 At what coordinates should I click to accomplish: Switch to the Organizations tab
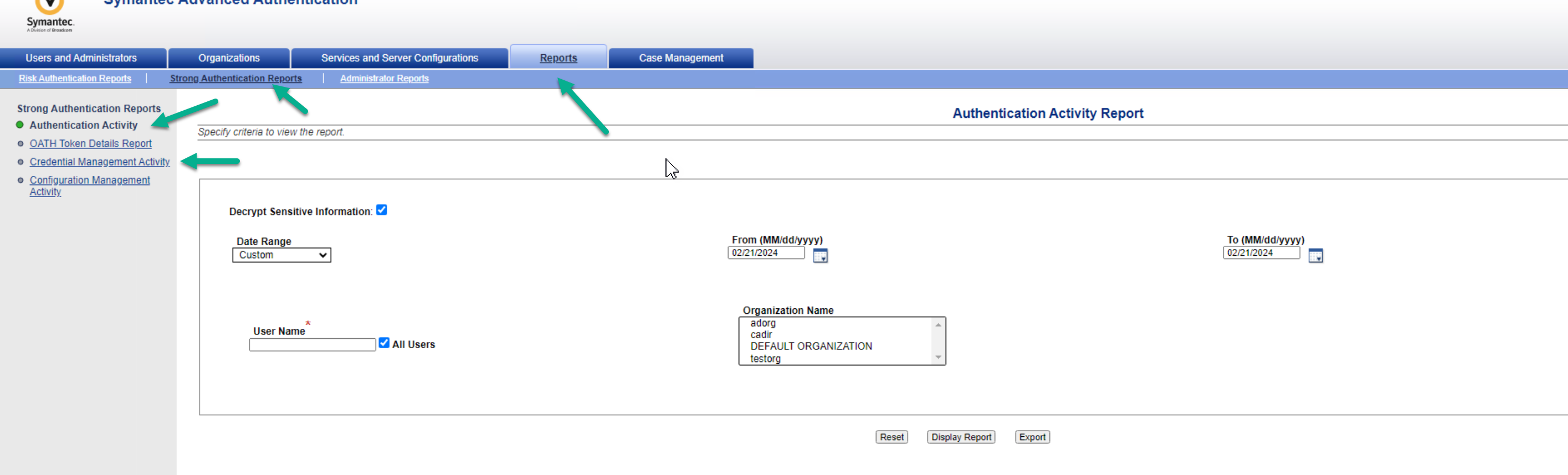click(229, 58)
